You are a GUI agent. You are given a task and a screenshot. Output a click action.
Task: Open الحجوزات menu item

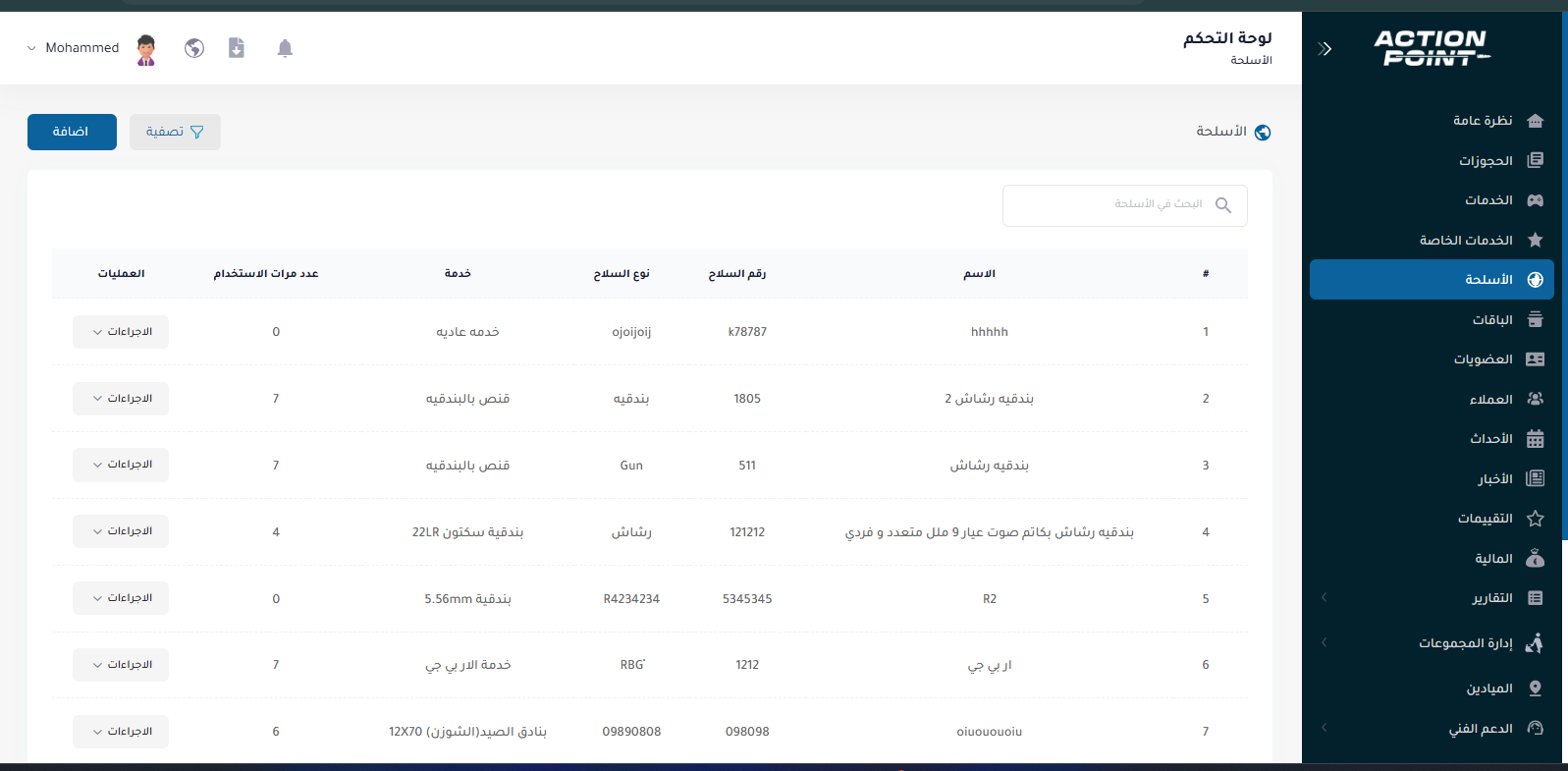point(1432,160)
